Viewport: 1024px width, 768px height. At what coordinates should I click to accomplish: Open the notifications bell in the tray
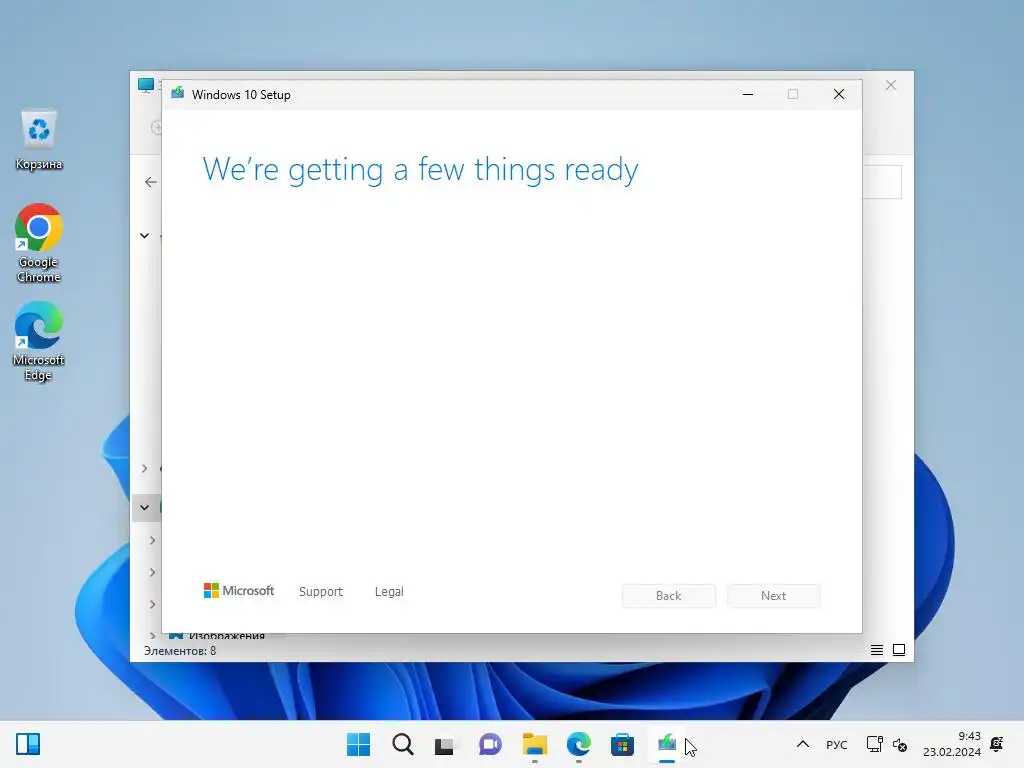[997, 744]
